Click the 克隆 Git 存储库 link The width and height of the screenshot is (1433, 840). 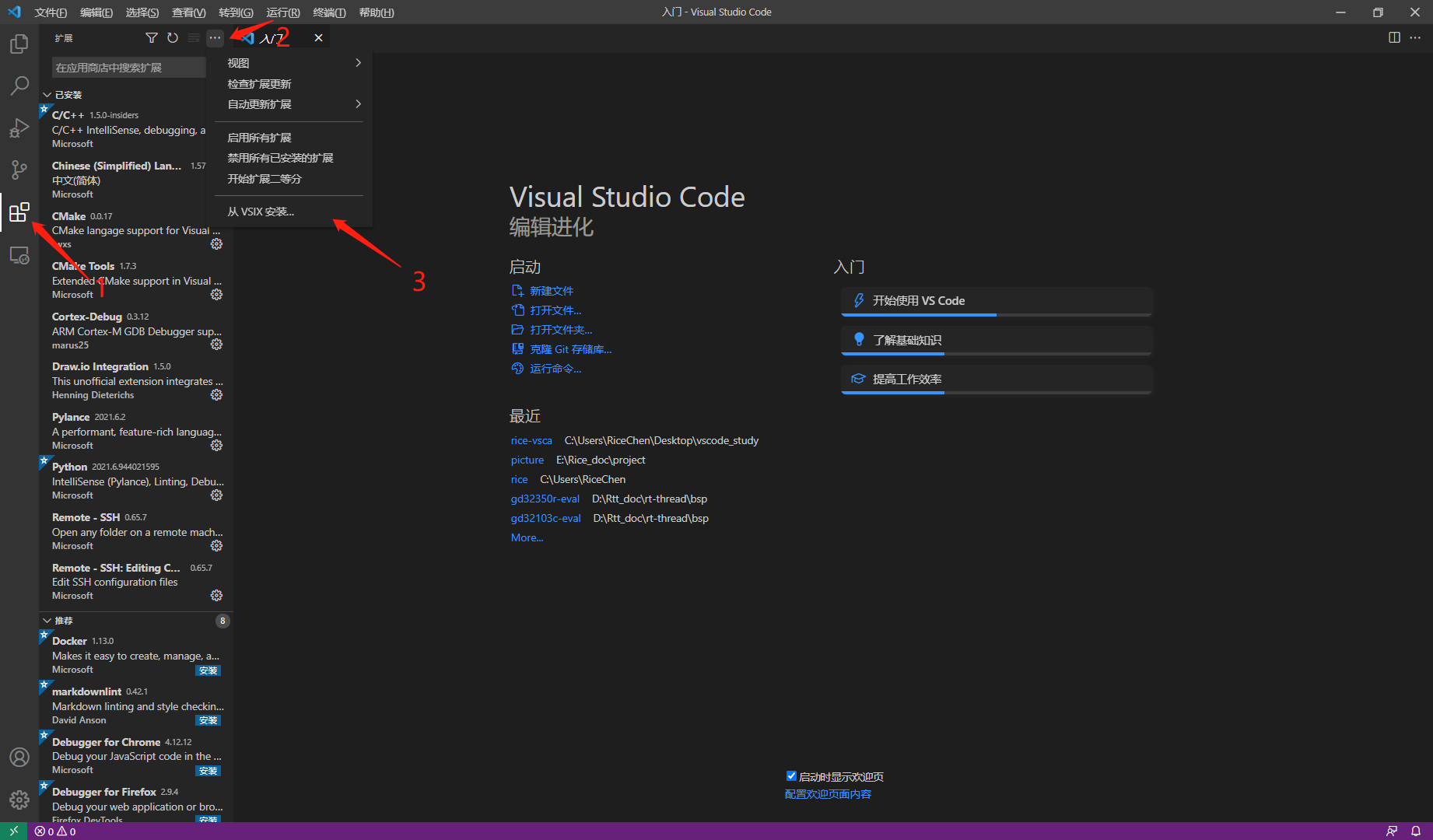(570, 349)
